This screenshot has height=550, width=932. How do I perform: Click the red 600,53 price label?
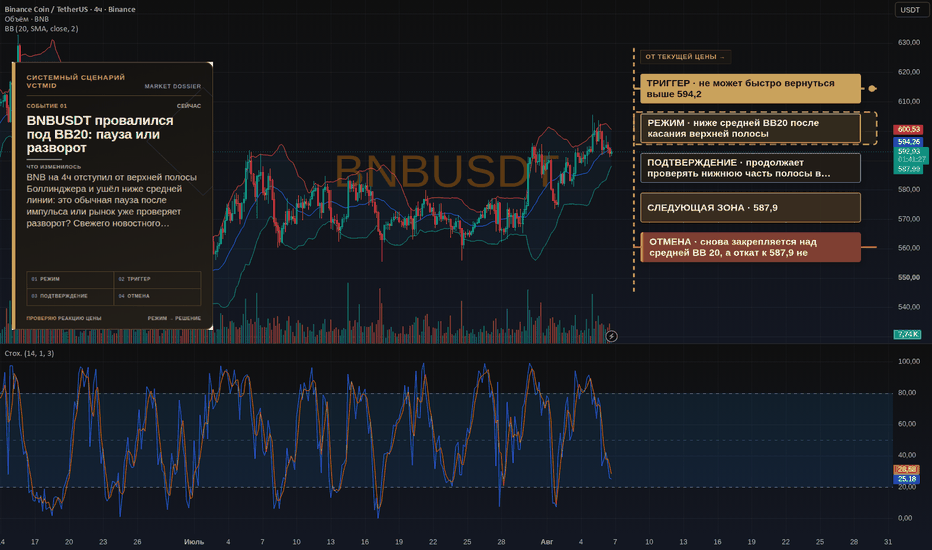(x=908, y=130)
